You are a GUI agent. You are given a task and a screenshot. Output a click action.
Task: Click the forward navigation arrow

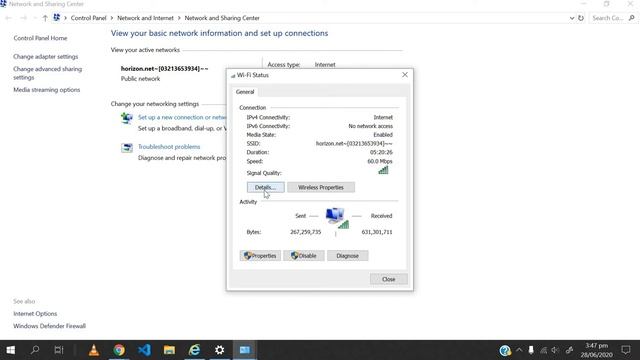click(x=23, y=18)
